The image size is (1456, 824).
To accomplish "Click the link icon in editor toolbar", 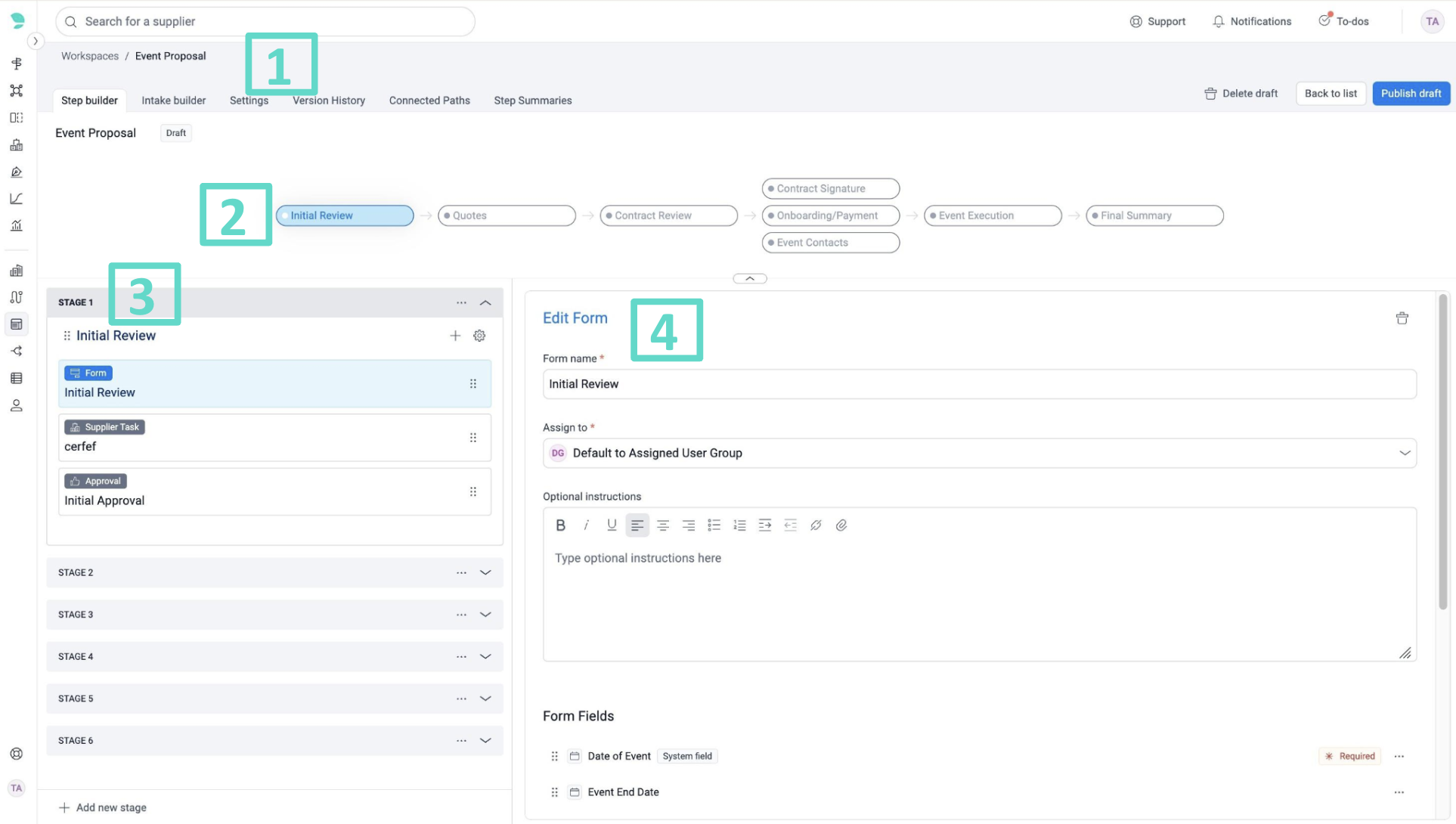I will click(x=816, y=525).
